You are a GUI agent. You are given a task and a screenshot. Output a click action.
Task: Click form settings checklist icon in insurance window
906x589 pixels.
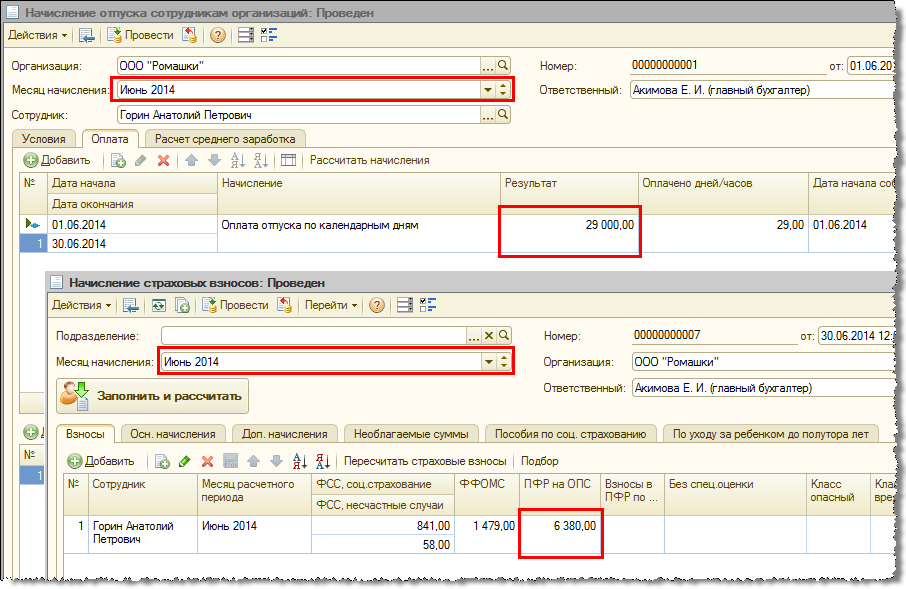[428, 305]
